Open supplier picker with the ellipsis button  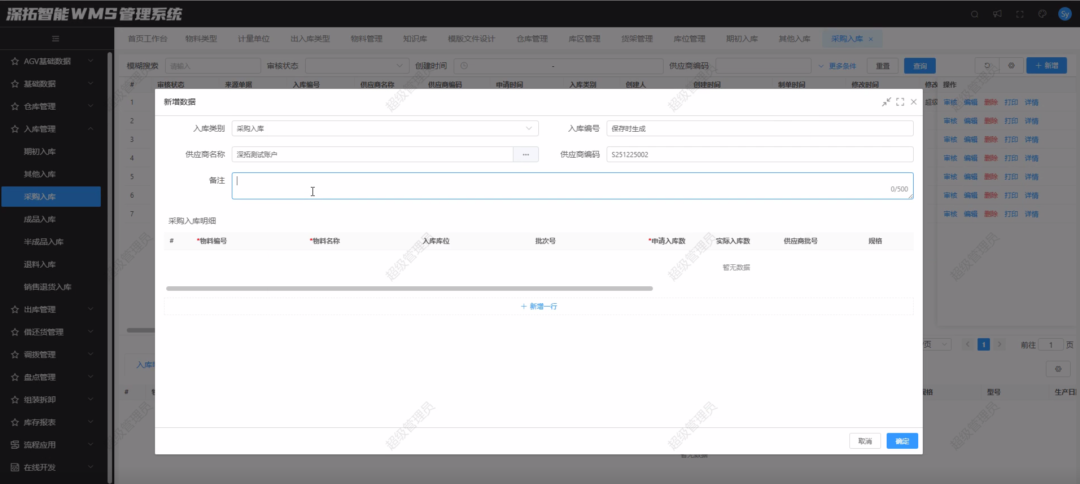[526, 155]
